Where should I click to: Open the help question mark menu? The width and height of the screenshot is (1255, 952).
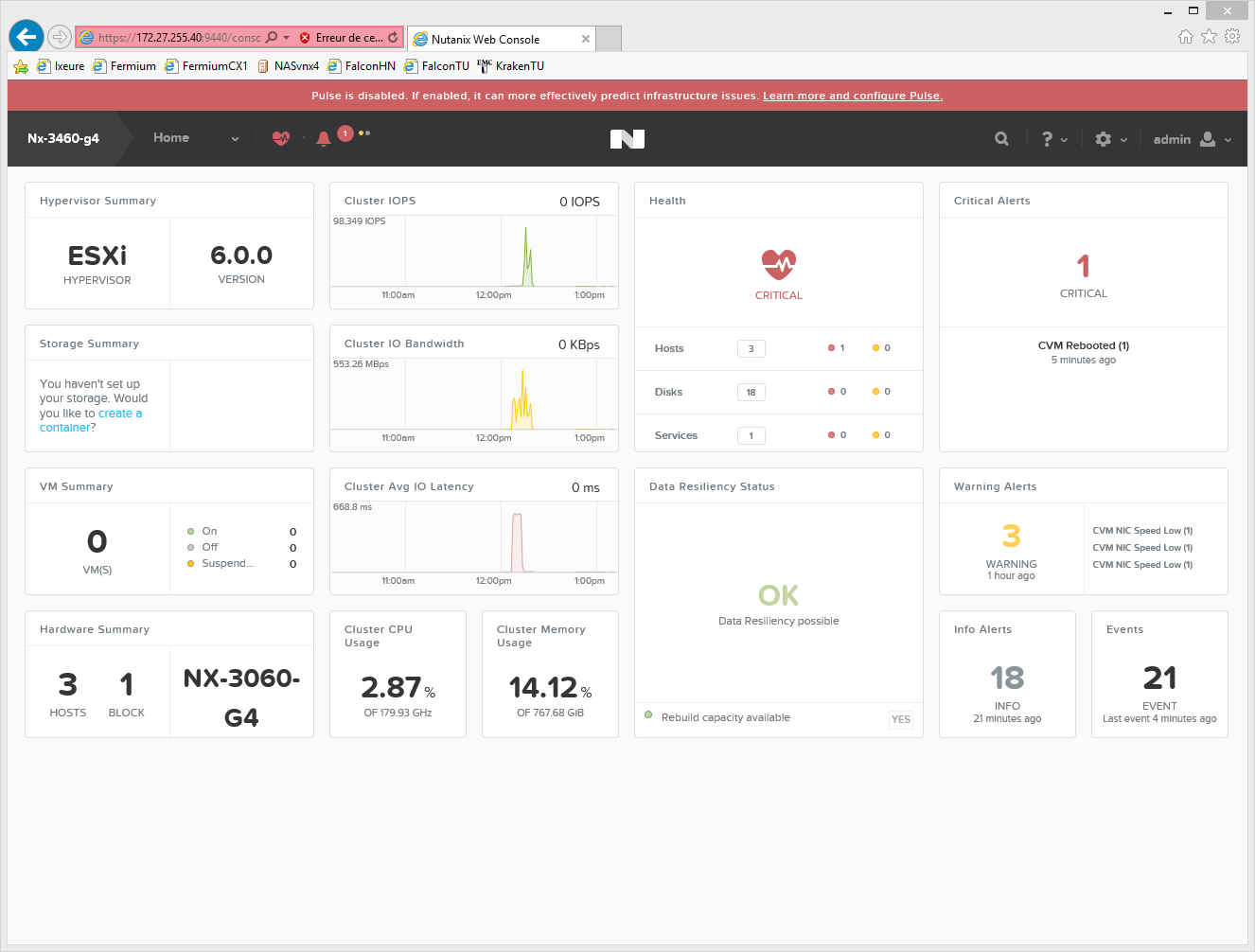pyautogui.click(x=1053, y=139)
